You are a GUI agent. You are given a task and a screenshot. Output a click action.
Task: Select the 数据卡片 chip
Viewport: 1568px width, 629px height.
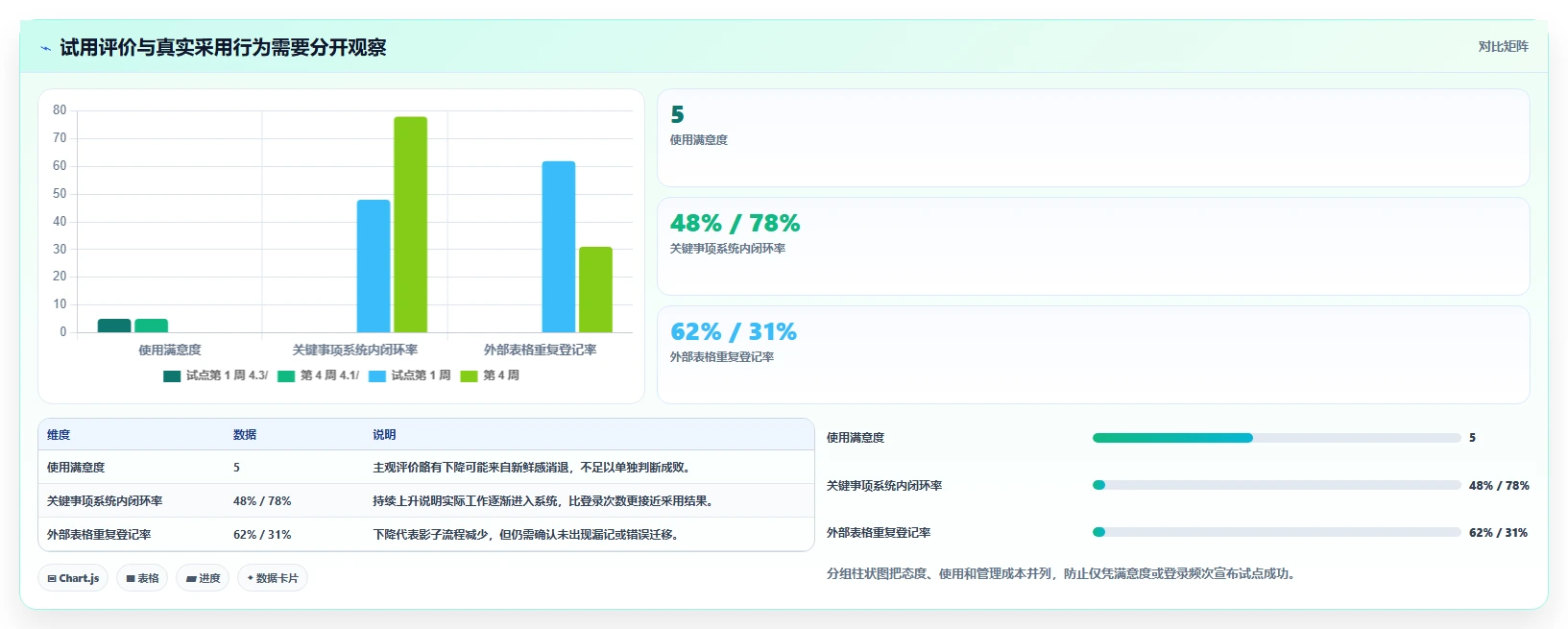tap(273, 578)
